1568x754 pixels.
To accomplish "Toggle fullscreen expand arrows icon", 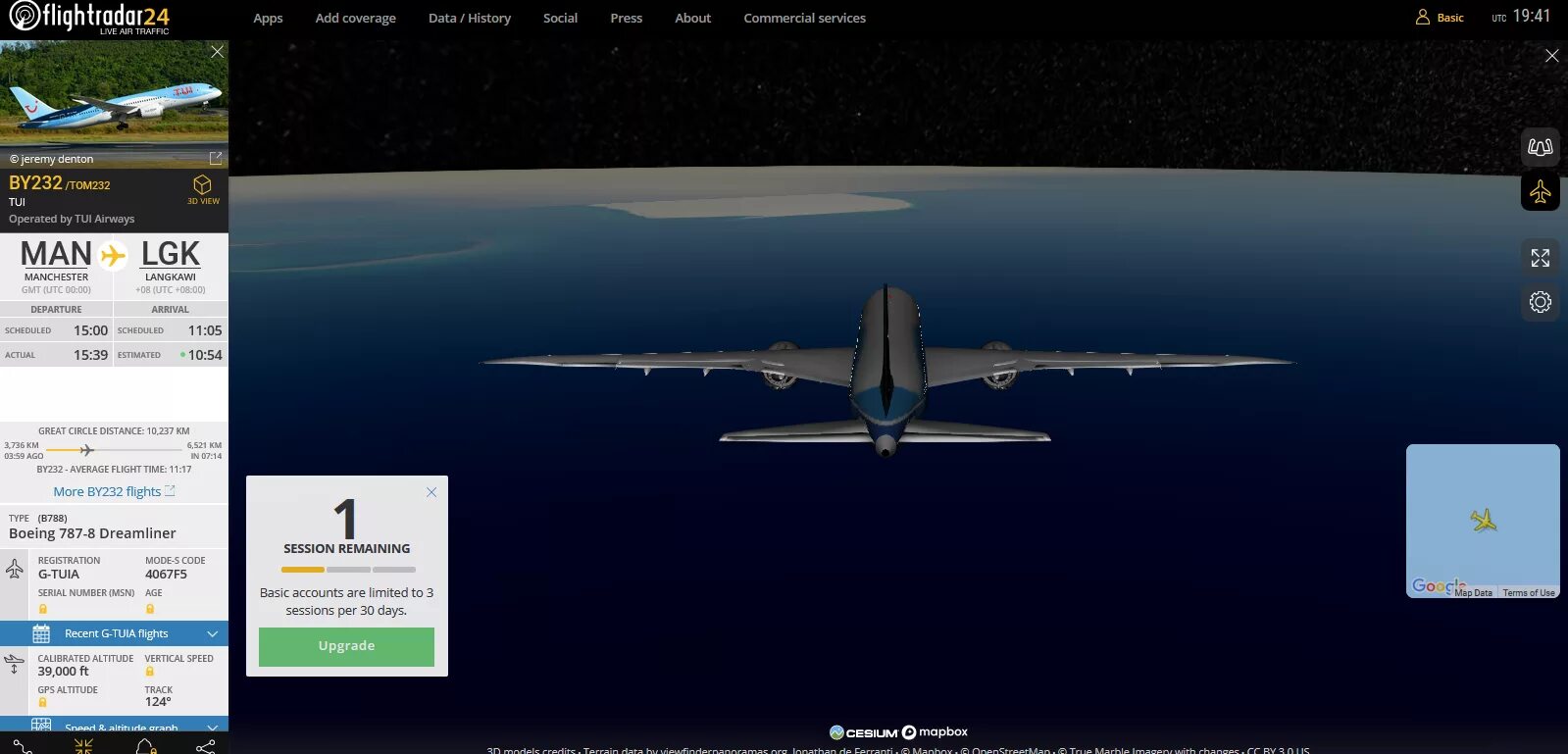I will (1541, 258).
